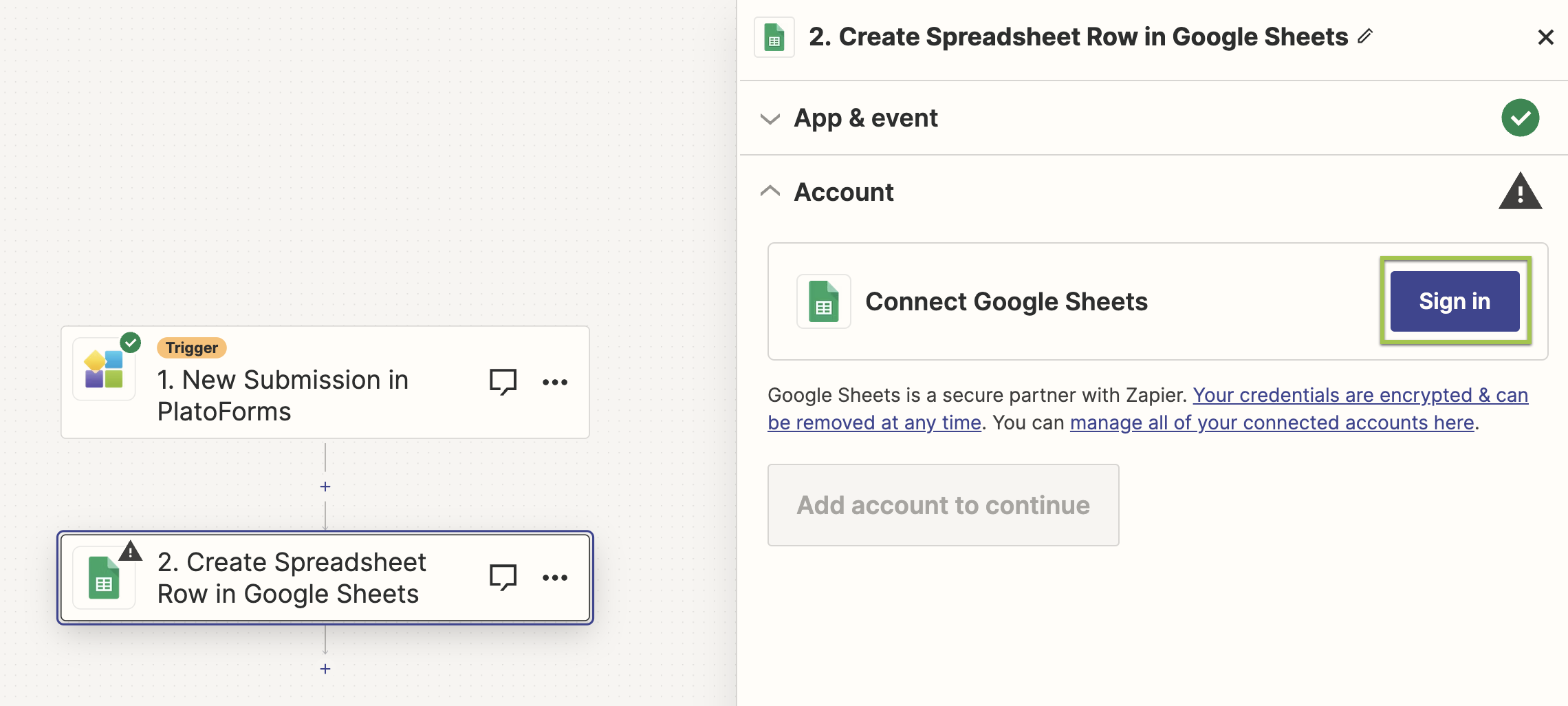Expand the App & event section chevron

click(770, 118)
